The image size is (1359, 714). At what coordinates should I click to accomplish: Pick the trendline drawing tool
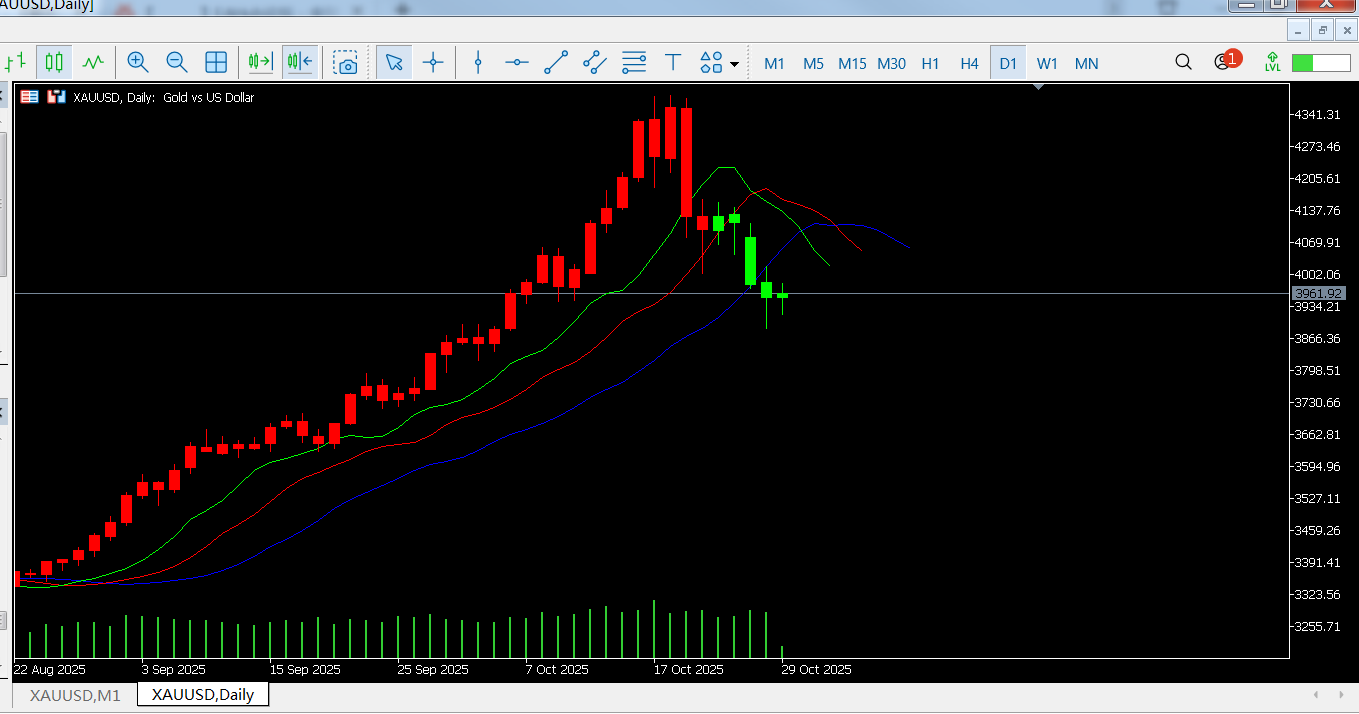[x=556, y=63]
